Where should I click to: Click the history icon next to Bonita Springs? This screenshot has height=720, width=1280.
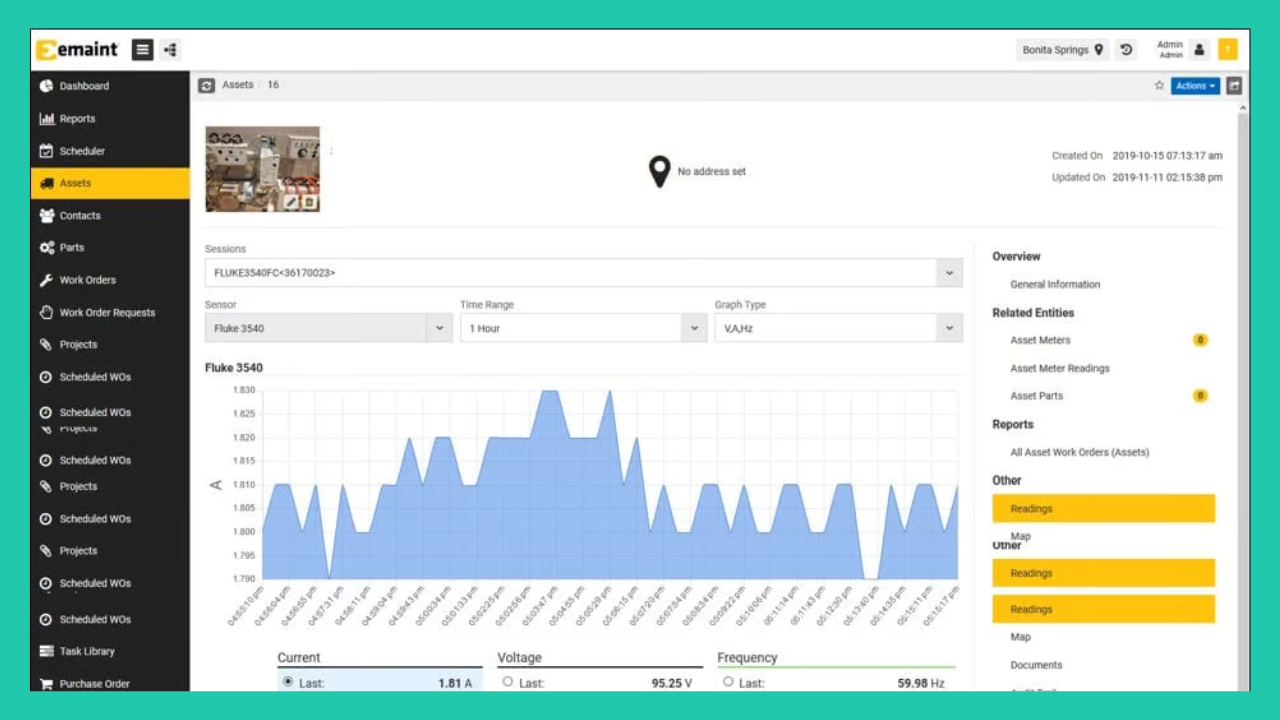tap(1126, 50)
